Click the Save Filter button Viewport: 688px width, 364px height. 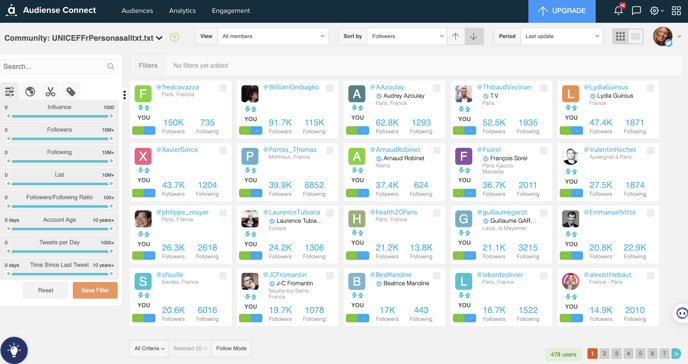[95, 290]
